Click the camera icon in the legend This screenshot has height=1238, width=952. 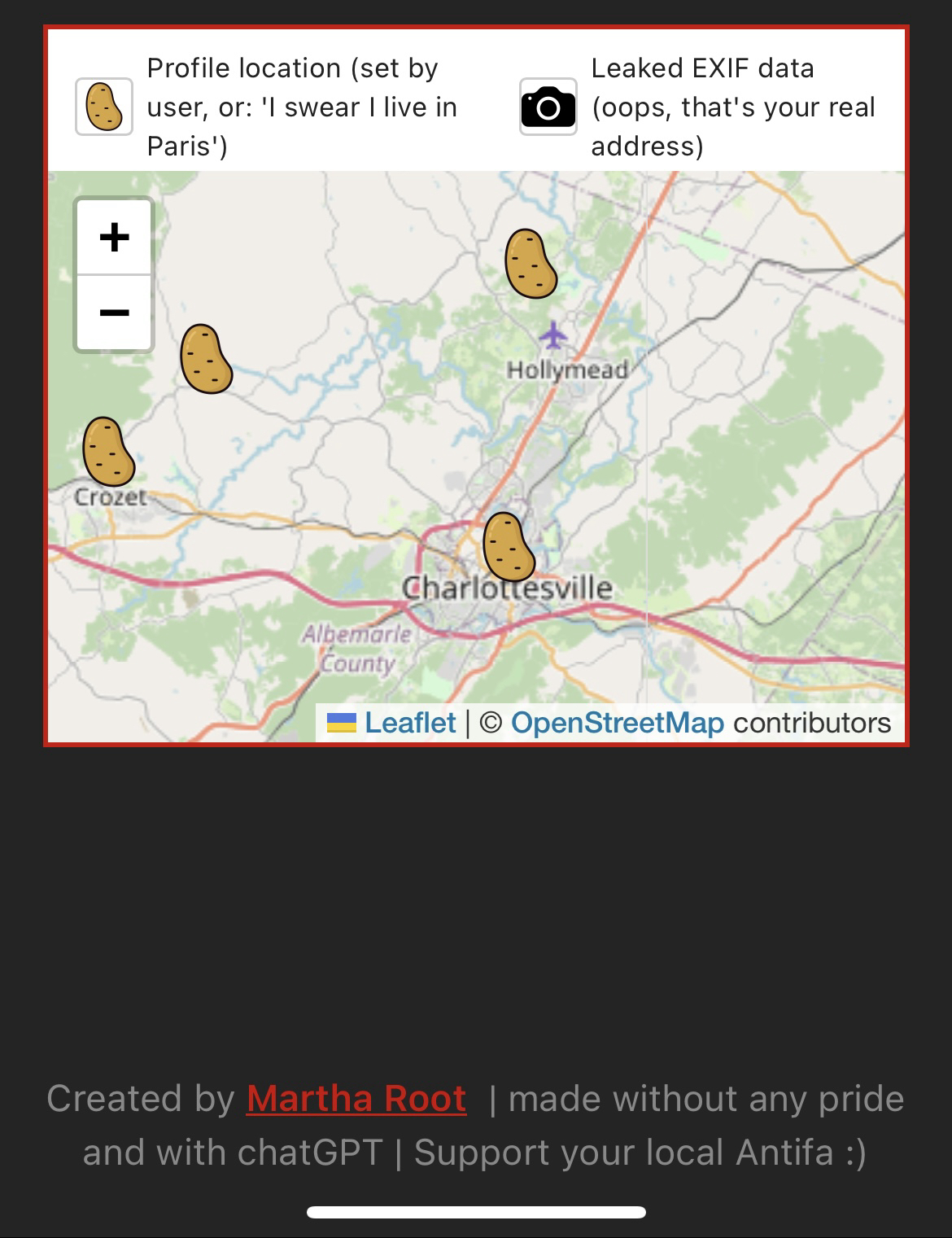pyautogui.click(x=548, y=107)
